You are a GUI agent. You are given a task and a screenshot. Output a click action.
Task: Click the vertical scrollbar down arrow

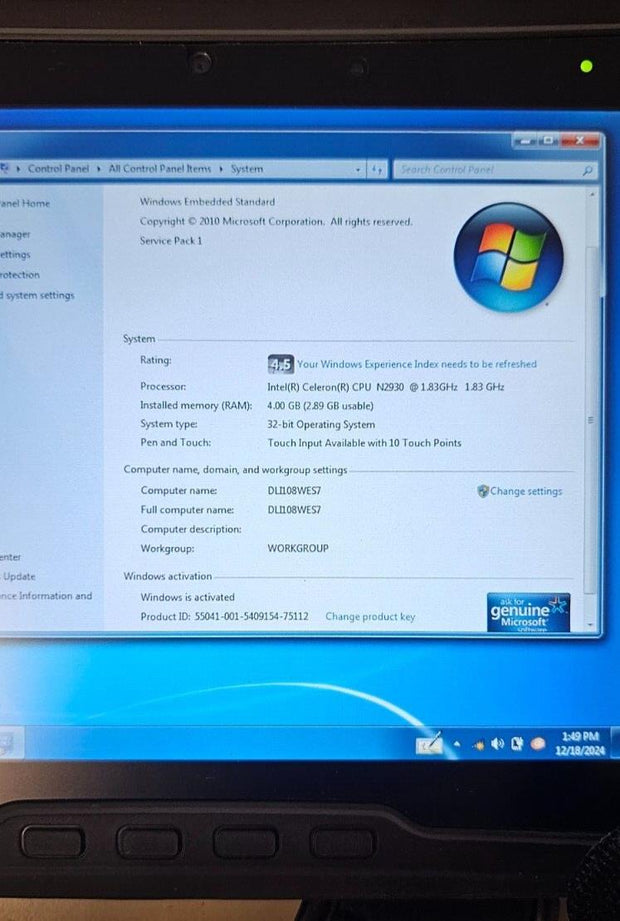point(591,626)
